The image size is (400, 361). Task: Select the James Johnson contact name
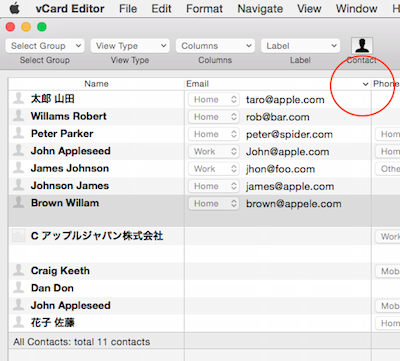tap(70, 168)
